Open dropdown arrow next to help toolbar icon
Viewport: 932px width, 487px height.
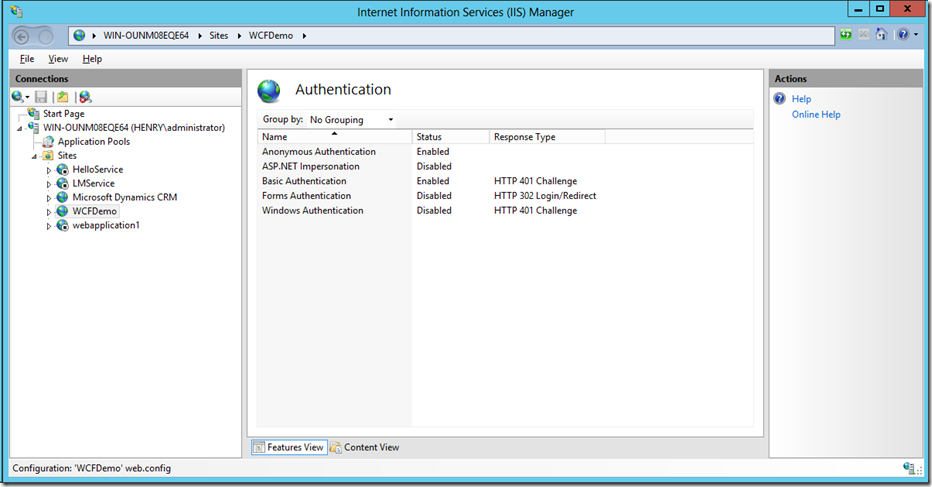point(916,35)
